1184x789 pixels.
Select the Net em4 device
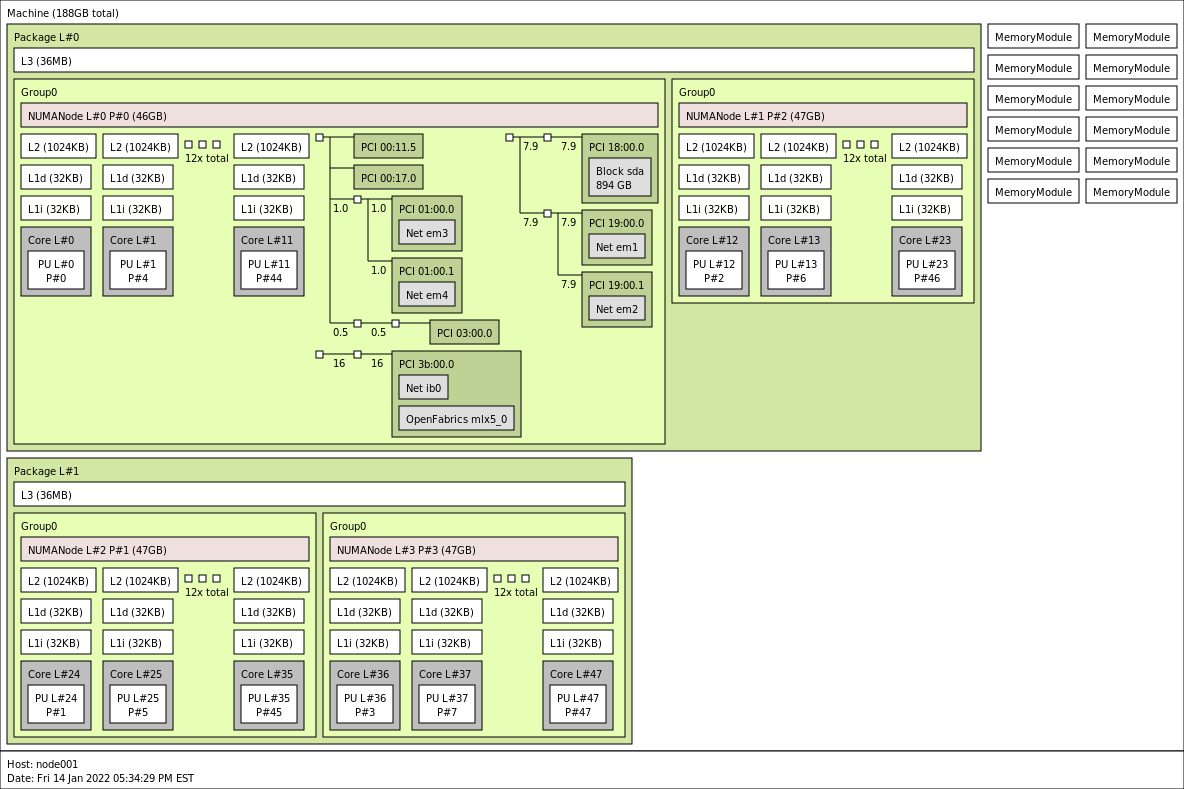[x=427, y=294]
